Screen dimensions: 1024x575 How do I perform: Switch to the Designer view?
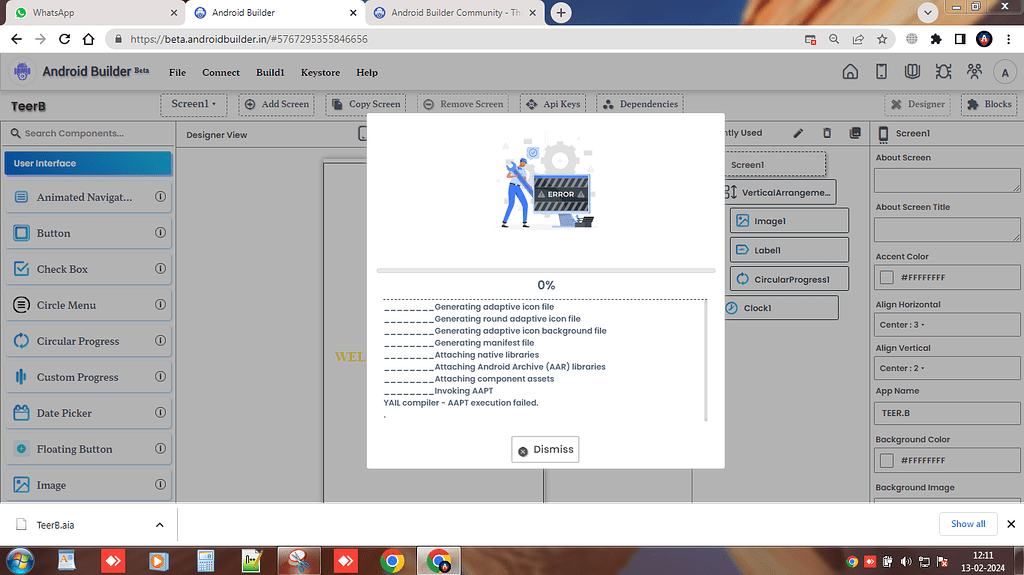click(918, 105)
